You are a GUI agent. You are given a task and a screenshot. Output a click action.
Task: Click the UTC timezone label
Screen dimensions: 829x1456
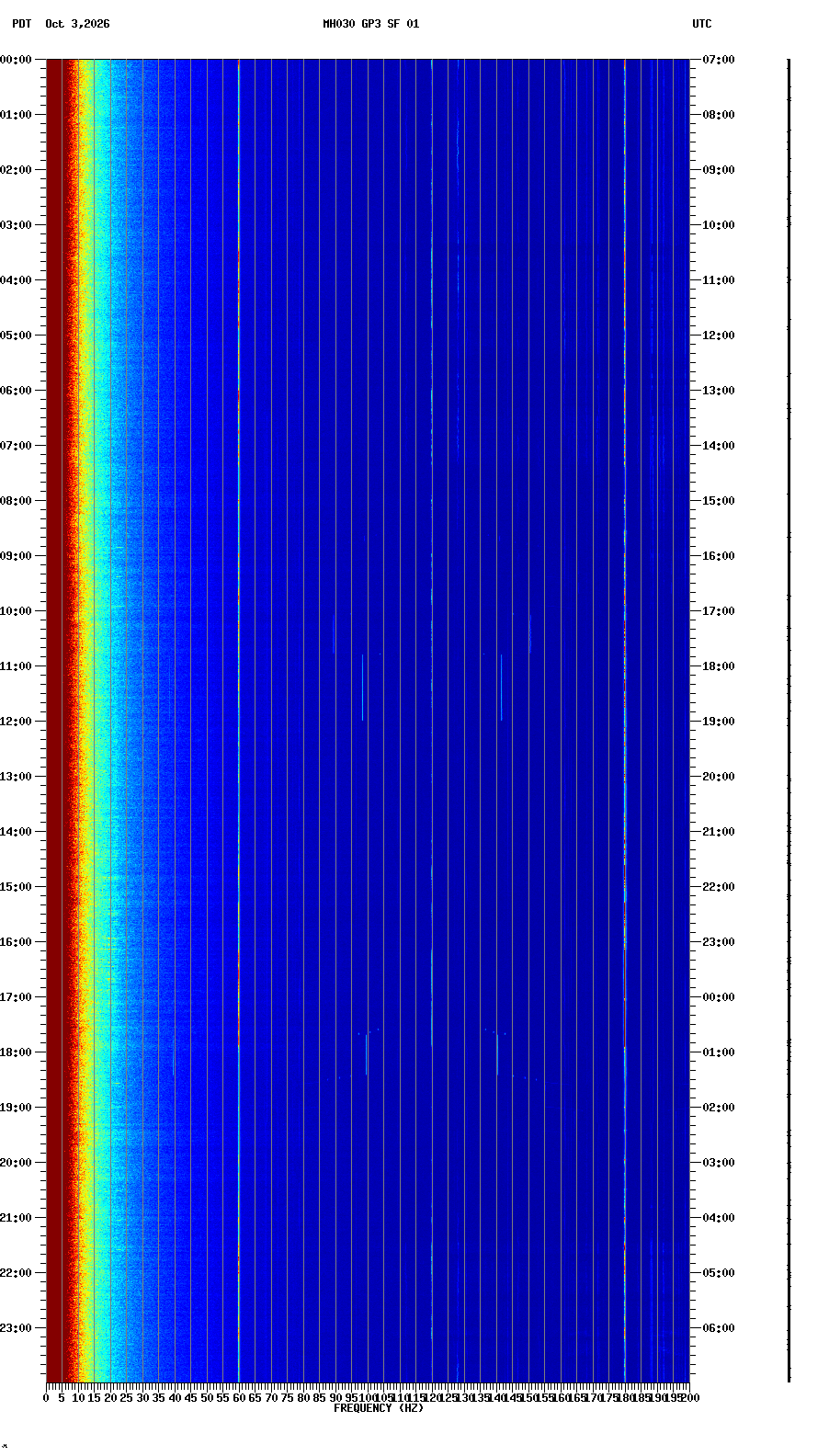[702, 24]
